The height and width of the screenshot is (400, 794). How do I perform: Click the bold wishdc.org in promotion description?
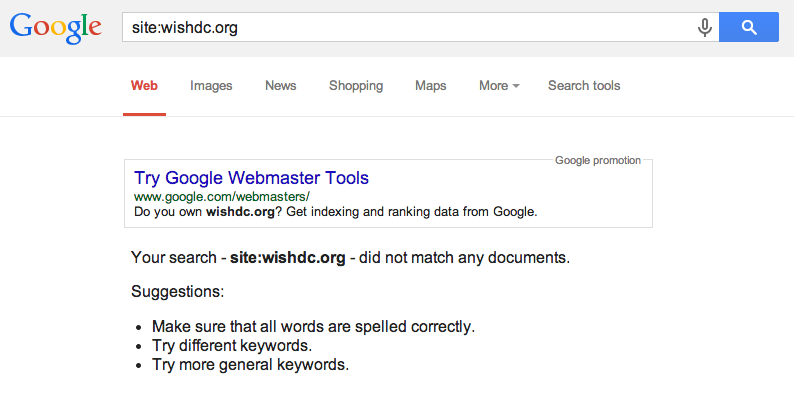coord(240,212)
